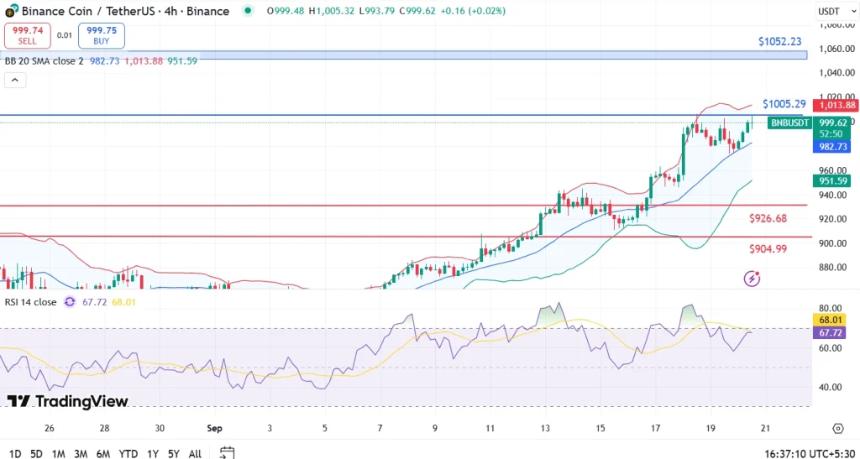Switch to 1M time range
This screenshot has height=459, width=860.
coord(58,454)
